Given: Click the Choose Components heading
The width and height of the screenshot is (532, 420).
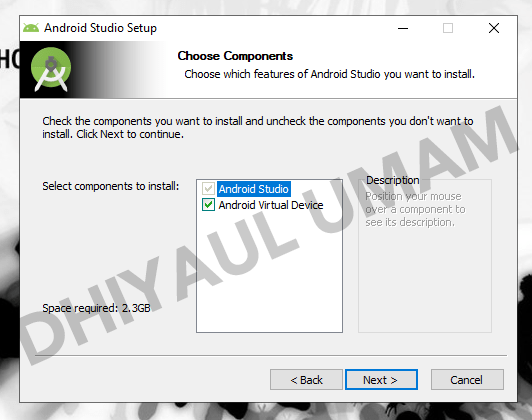Looking at the screenshot, I should 235,56.
